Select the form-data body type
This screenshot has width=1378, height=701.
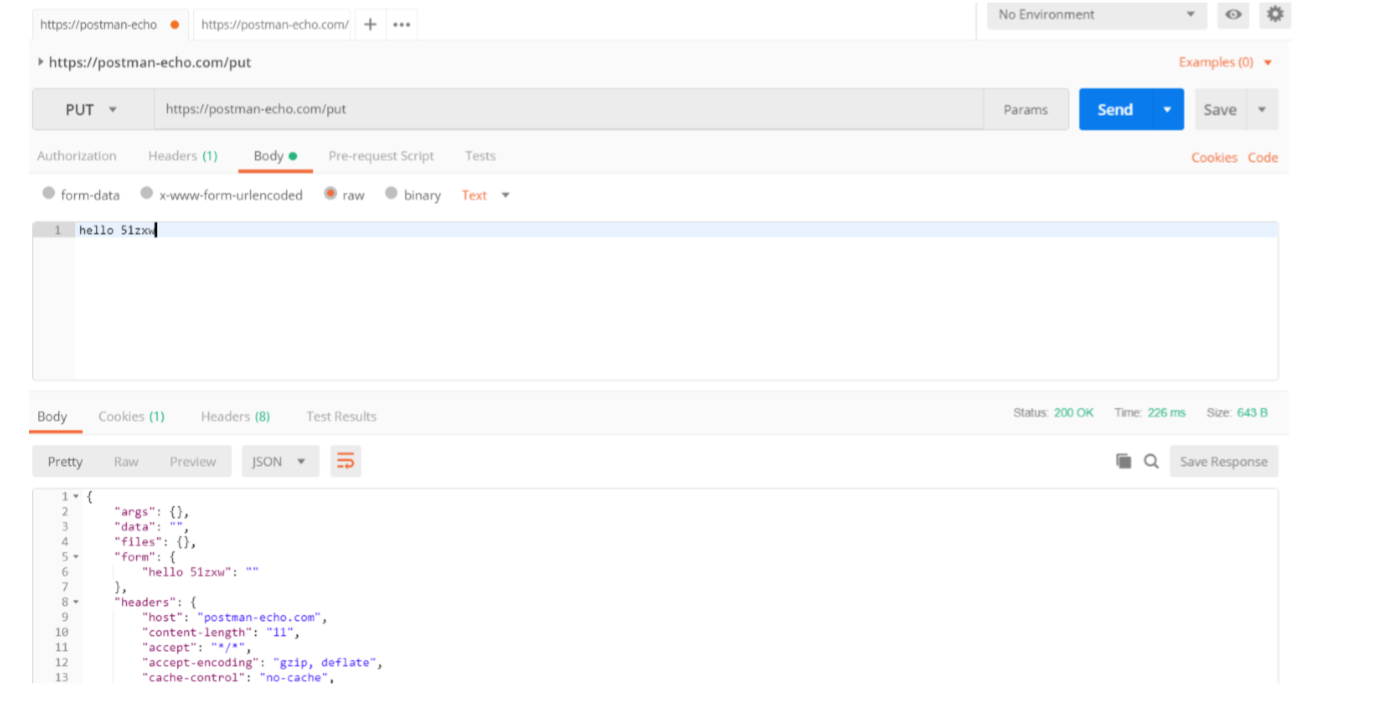(x=49, y=194)
